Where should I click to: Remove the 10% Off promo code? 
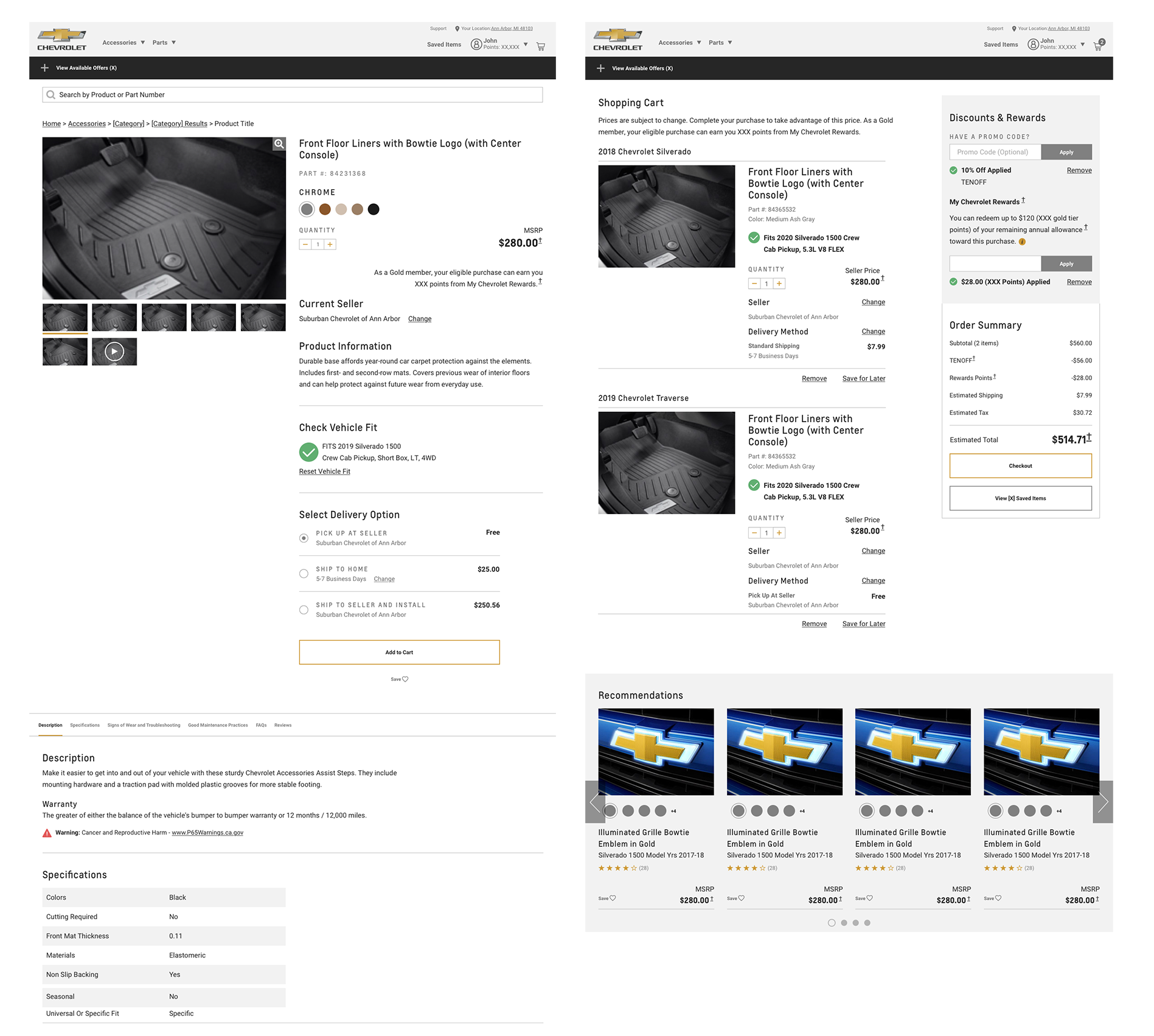(x=1079, y=170)
